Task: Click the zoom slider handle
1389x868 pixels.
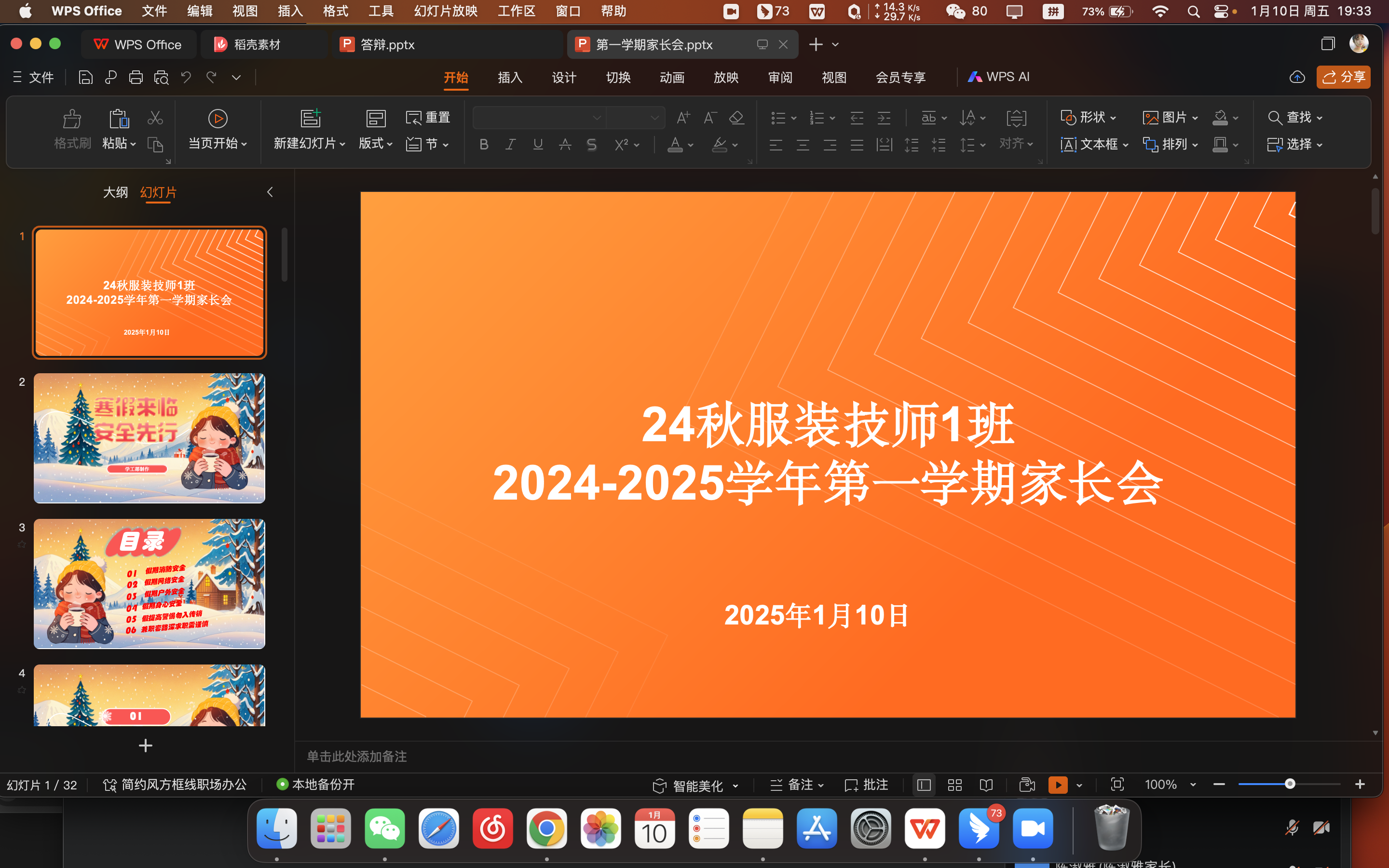Action: click(x=1290, y=784)
